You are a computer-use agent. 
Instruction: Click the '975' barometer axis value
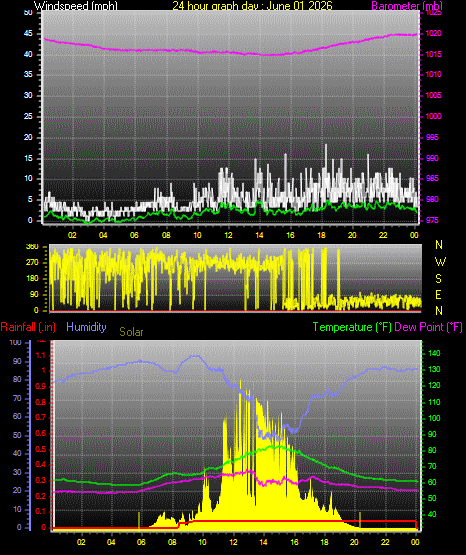tap(432, 220)
